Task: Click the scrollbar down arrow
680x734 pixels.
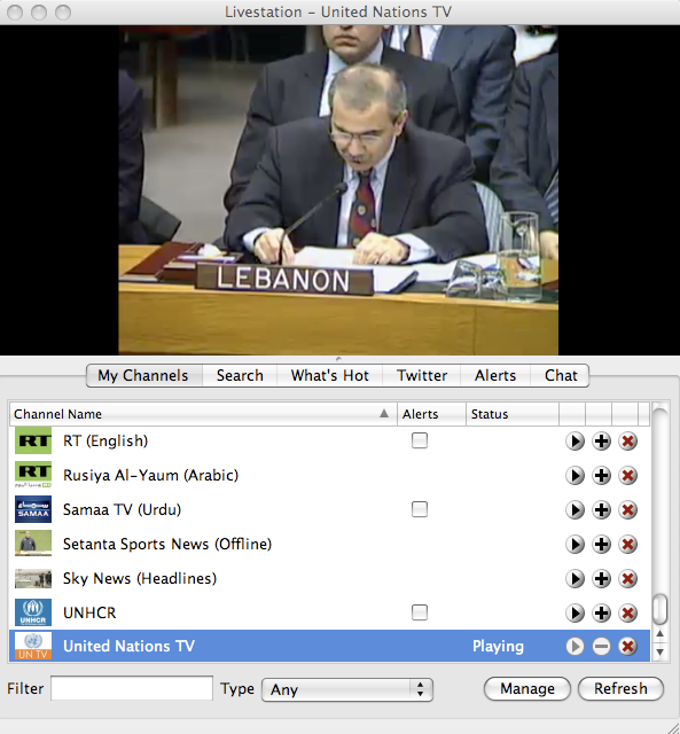Action: pos(660,651)
